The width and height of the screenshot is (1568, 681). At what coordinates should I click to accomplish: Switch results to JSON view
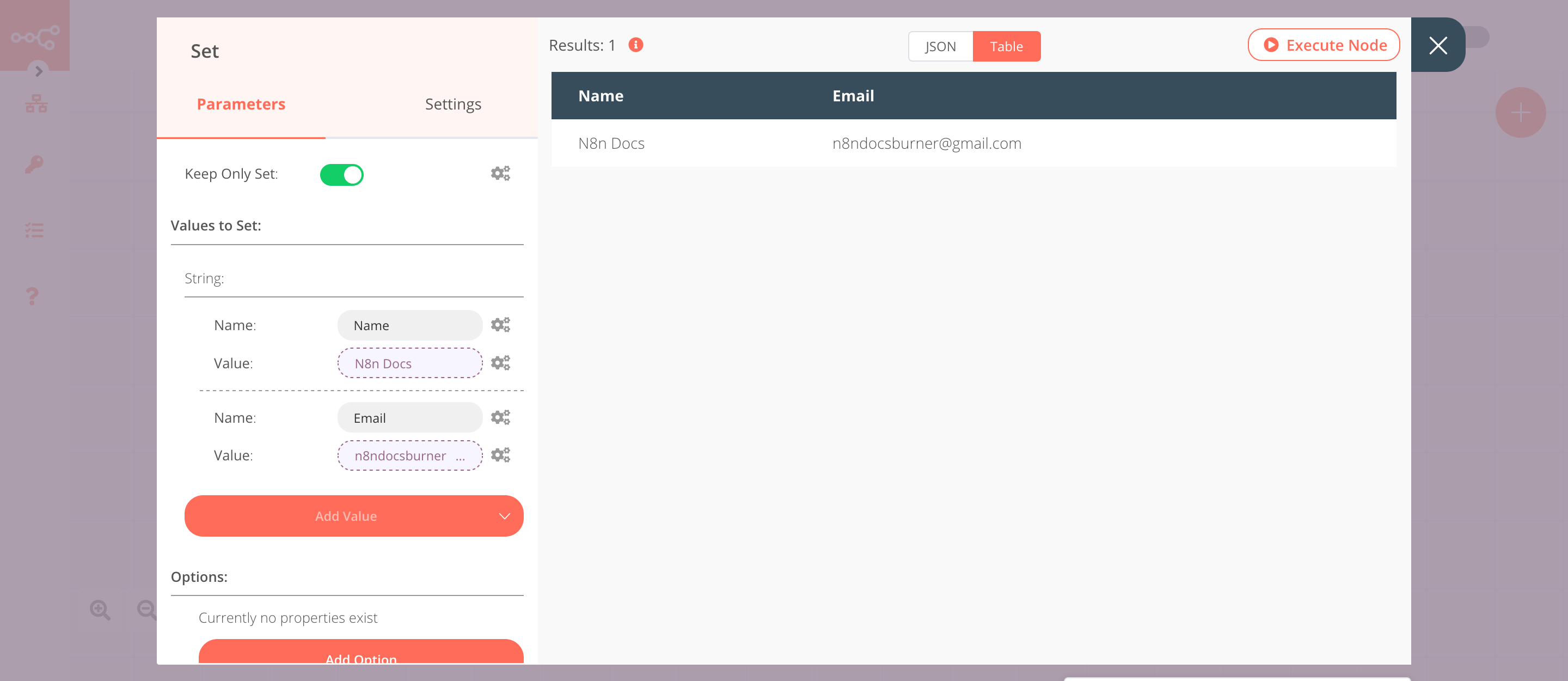point(940,46)
